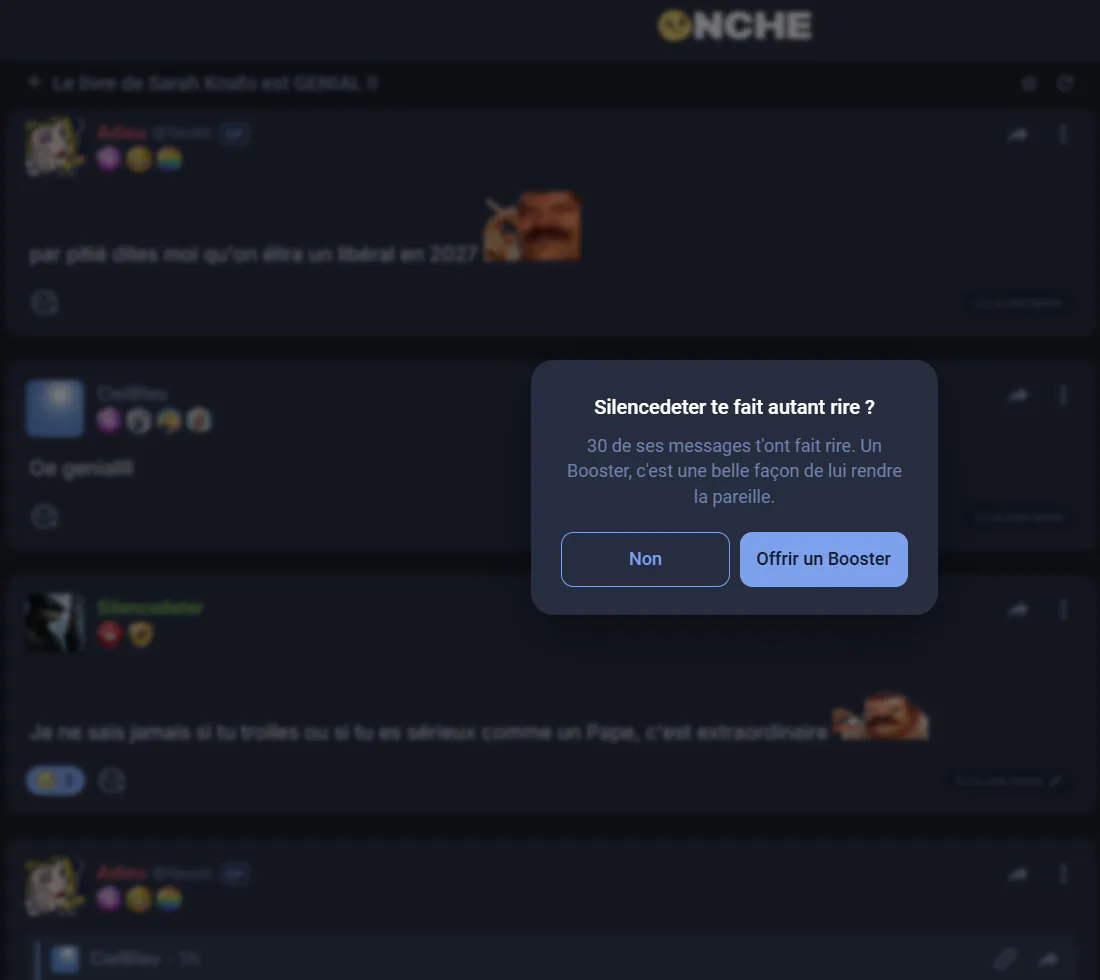Share the first message with its arrow icon
This screenshot has width=1100, height=980.
(x=1019, y=134)
